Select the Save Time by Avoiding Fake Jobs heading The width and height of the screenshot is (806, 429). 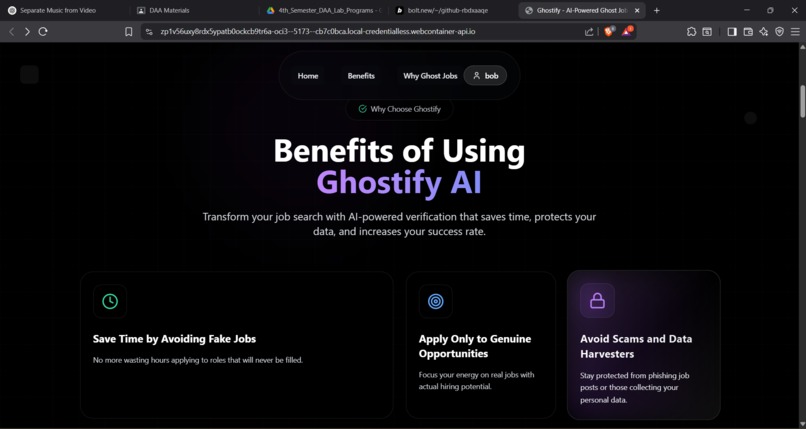click(174, 339)
